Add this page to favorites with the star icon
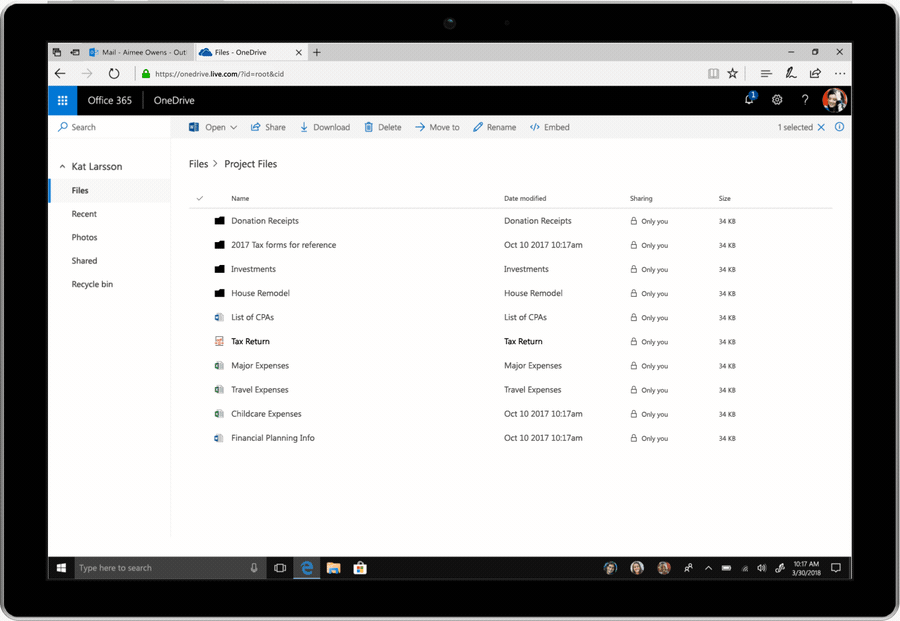 [733, 73]
